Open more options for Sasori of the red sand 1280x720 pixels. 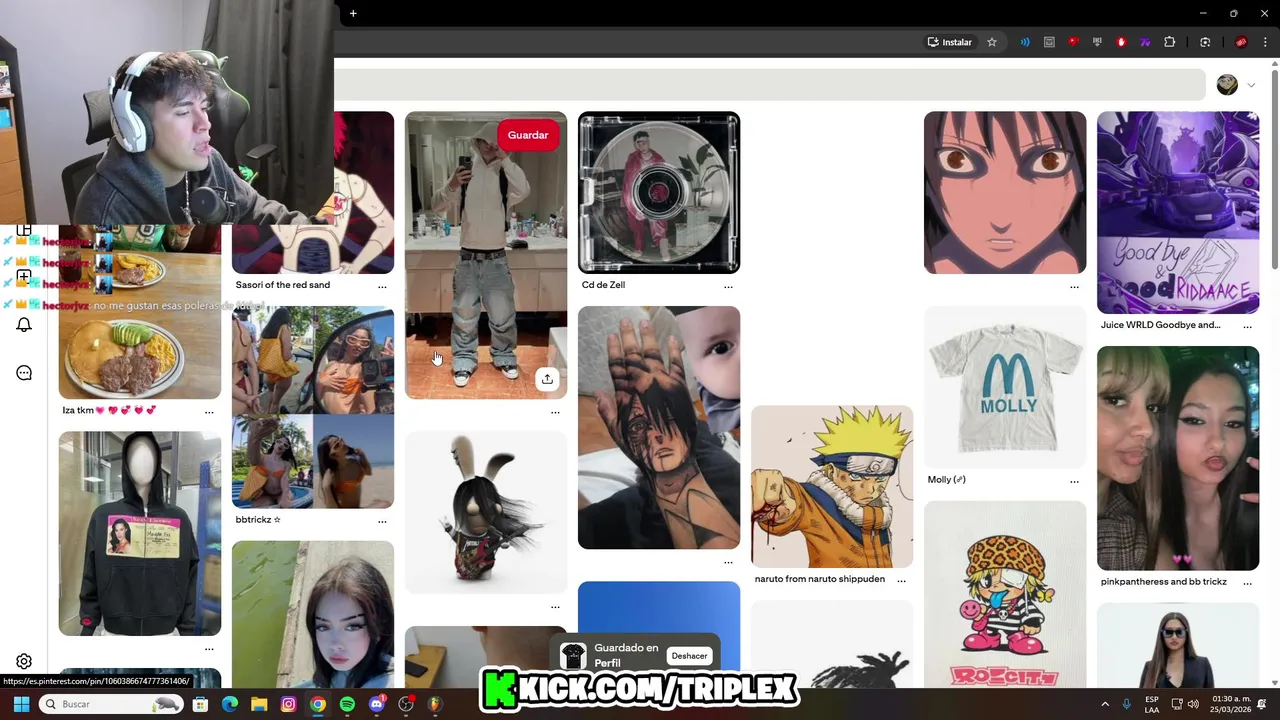coord(382,287)
